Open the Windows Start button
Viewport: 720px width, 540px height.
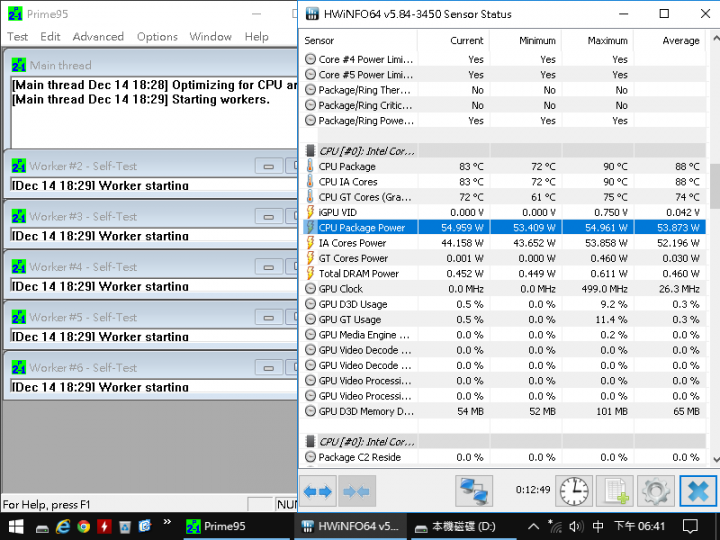pyautogui.click(x=16, y=527)
